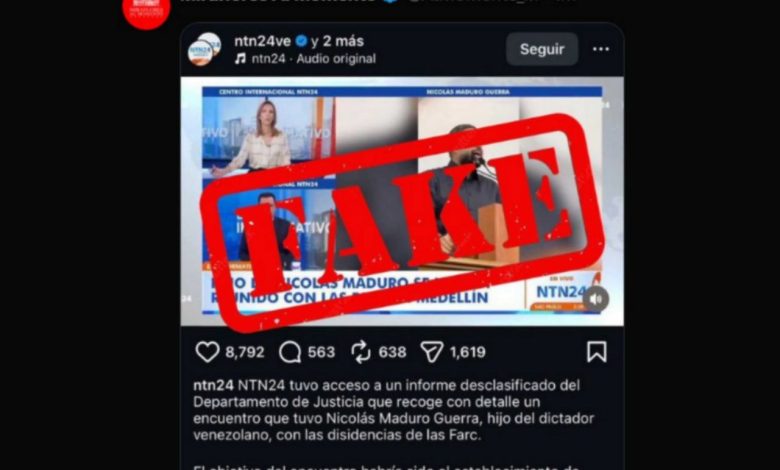
Task: Click the music note audio icon
Action: pos(240,59)
